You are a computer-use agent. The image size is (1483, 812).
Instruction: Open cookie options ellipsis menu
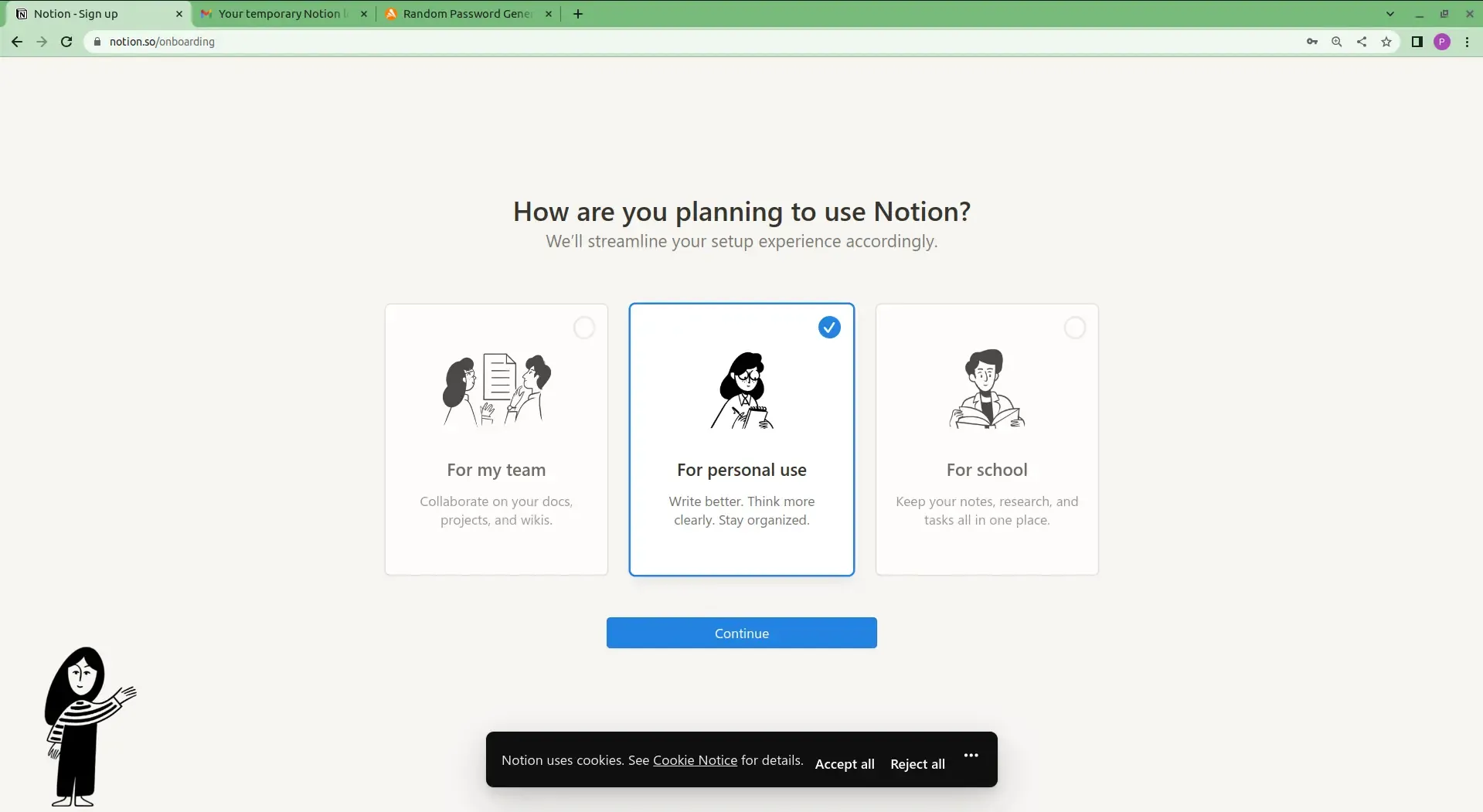point(971,755)
